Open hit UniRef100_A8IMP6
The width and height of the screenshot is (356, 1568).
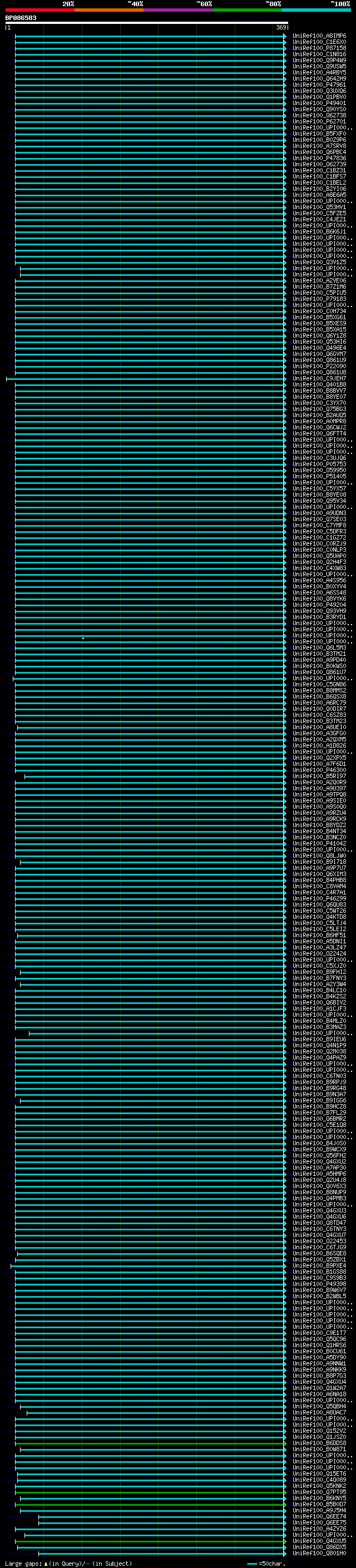pyautogui.click(x=319, y=36)
